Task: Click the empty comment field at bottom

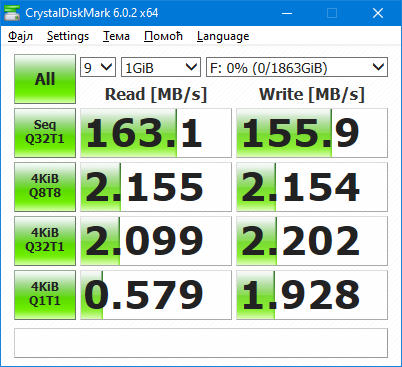Action: [x=201, y=343]
